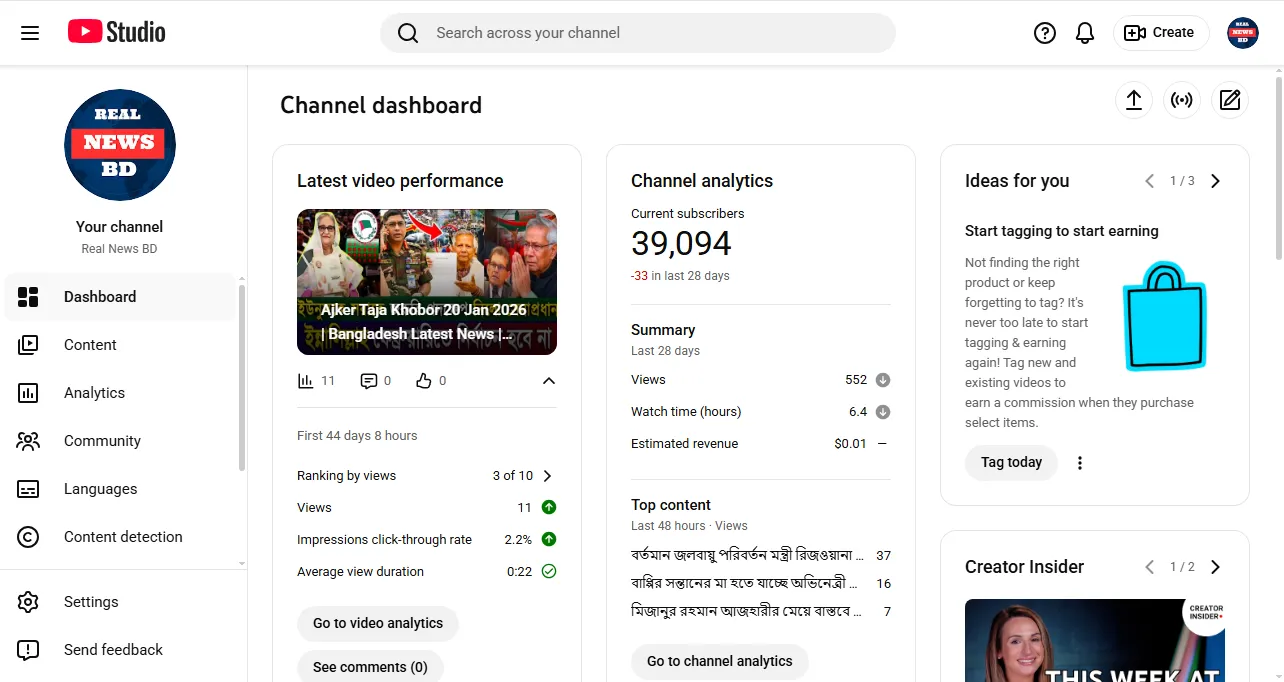Click the Create button

[1160, 33]
